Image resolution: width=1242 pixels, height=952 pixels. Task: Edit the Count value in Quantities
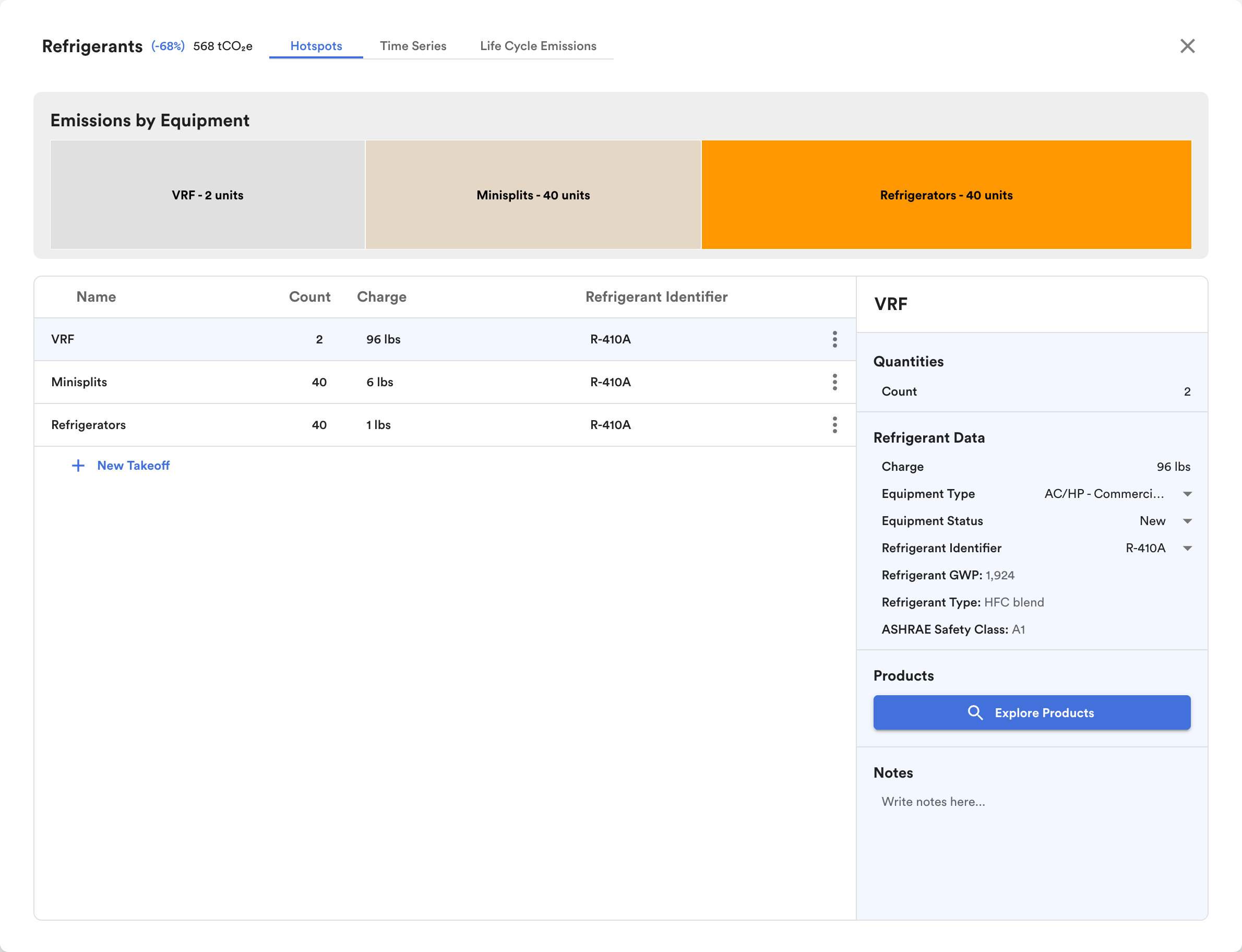pos(1187,391)
